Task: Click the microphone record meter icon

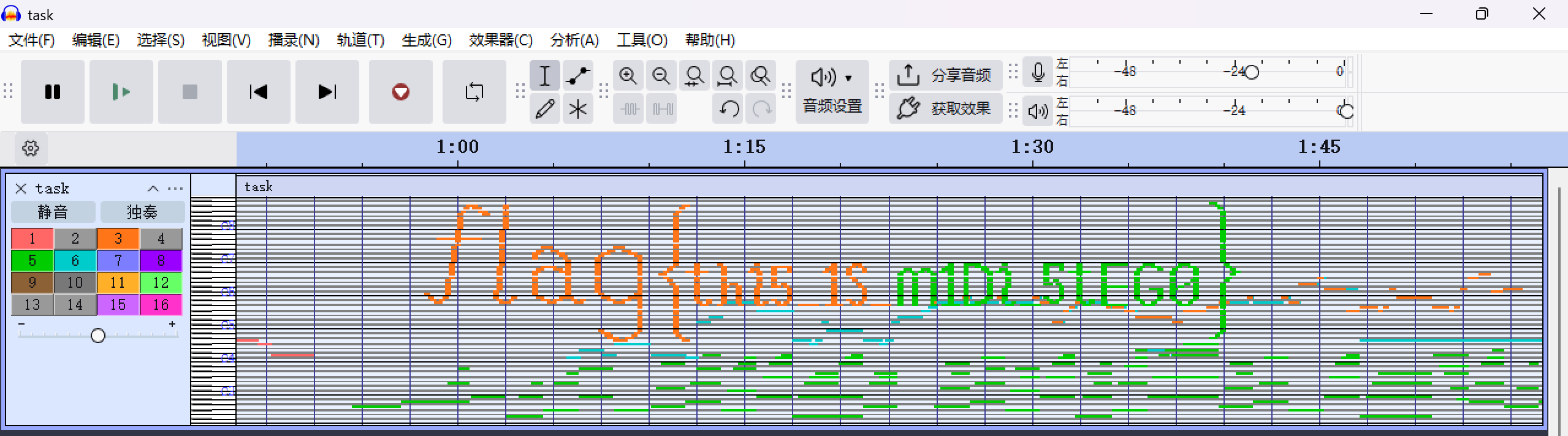Action: coord(1038,73)
